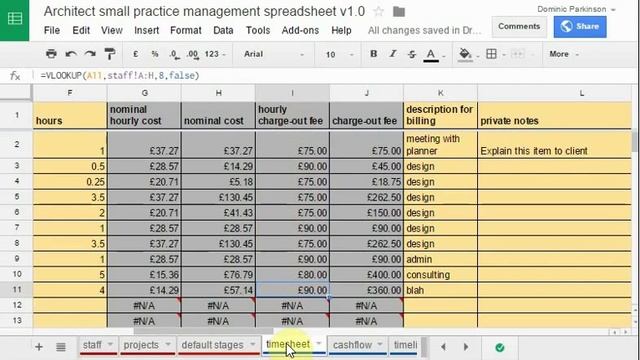The width and height of the screenshot is (640, 360).
Task: Click the spreadsheet title
Action: click(204, 11)
